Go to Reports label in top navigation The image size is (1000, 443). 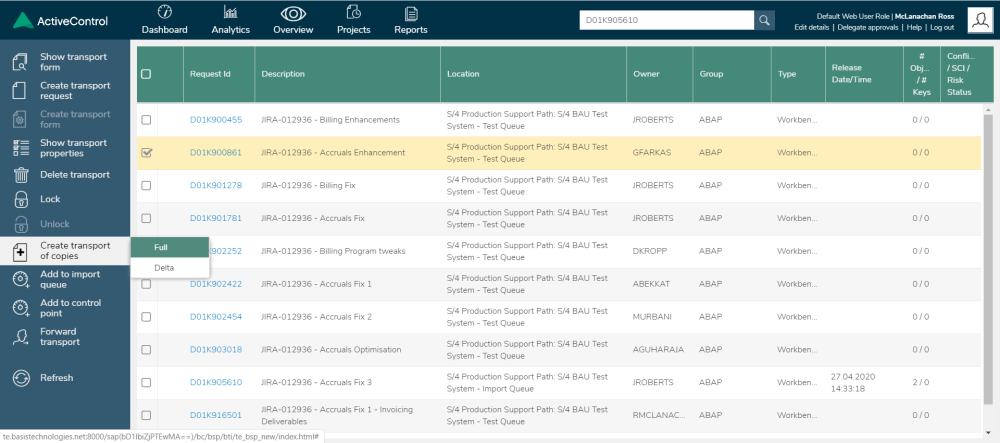pyautogui.click(x=411, y=29)
